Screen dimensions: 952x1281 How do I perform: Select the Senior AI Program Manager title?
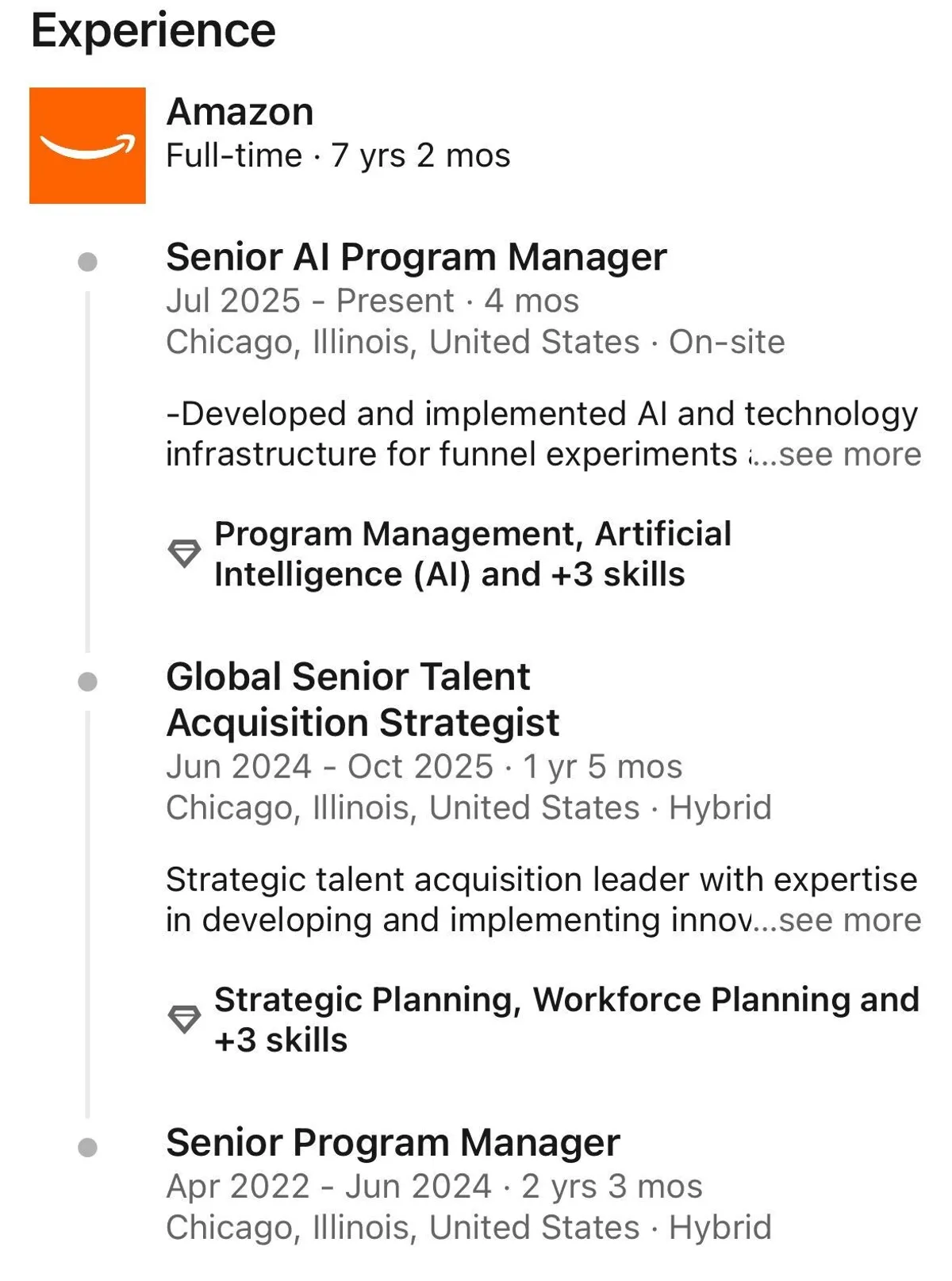click(416, 257)
